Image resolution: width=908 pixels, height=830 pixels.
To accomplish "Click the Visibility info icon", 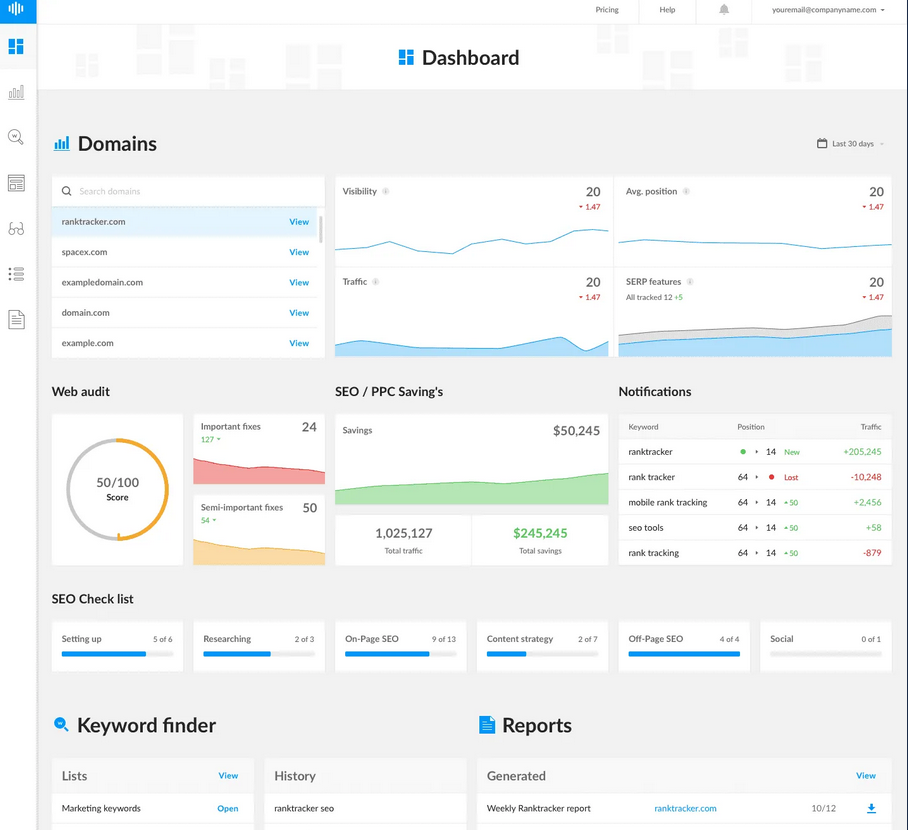I will coord(386,191).
